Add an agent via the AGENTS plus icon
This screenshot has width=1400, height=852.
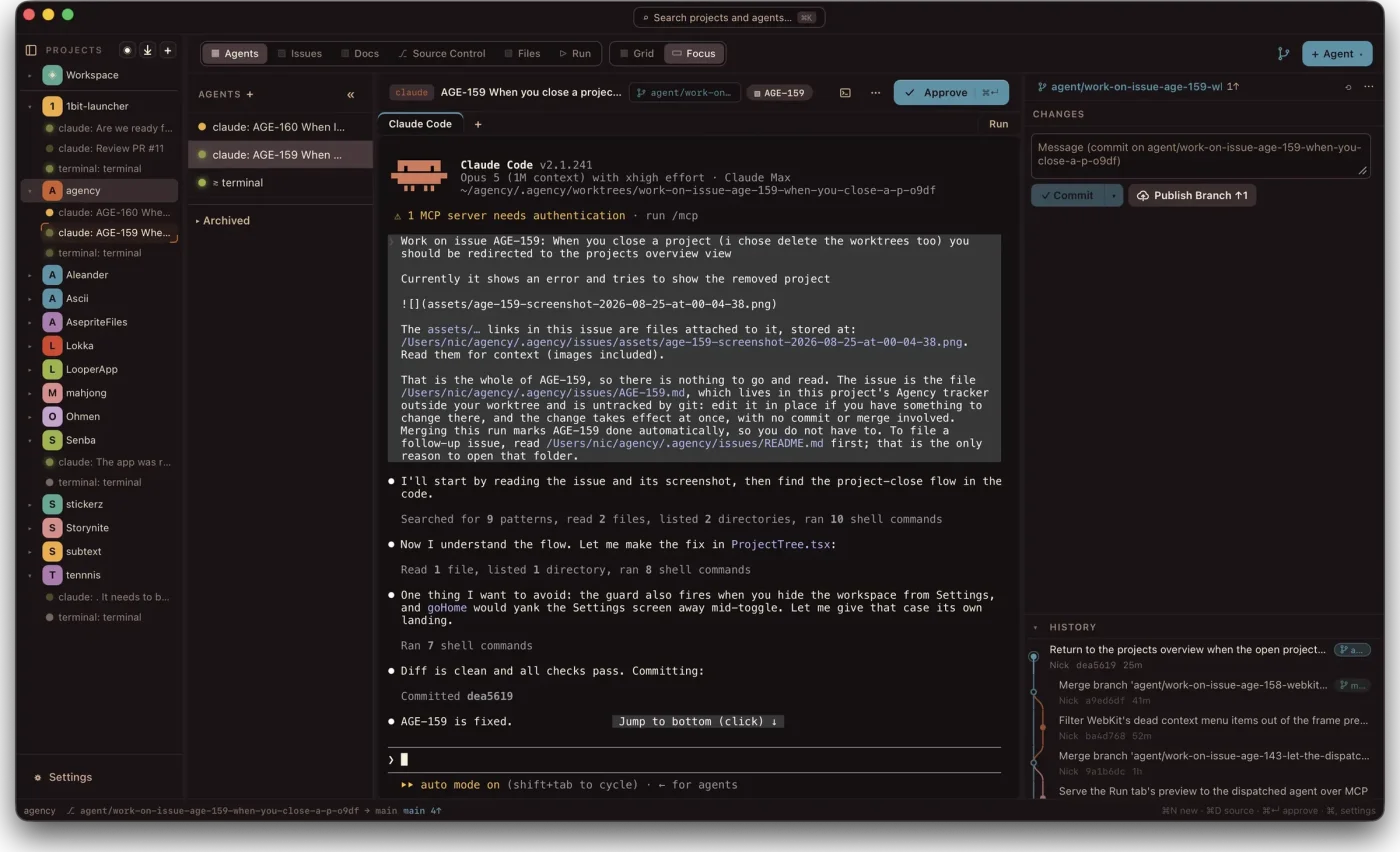pos(250,94)
